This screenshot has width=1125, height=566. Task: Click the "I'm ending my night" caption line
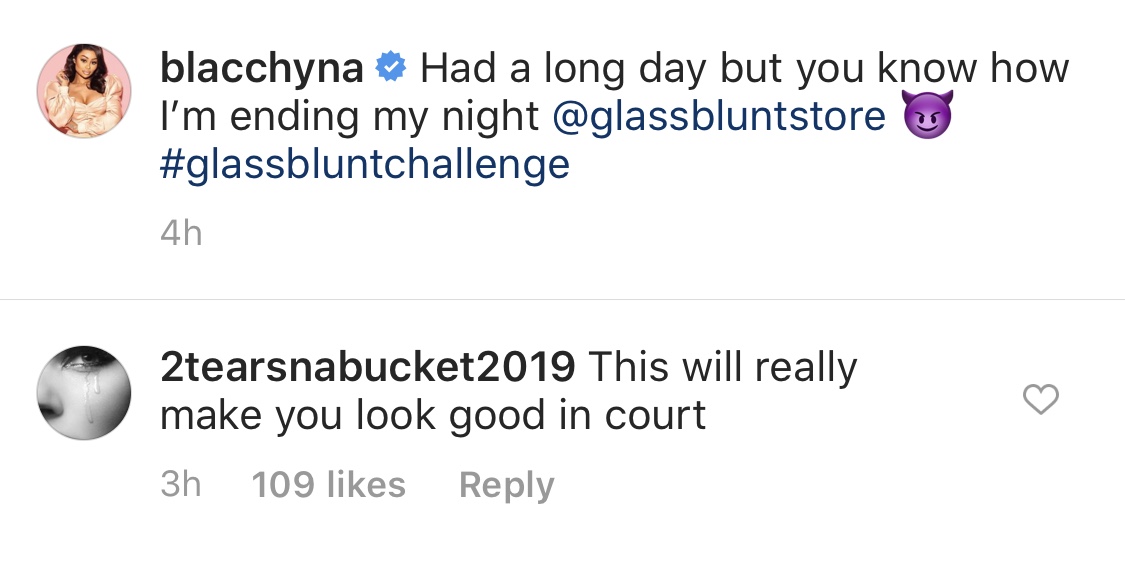tap(350, 117)
